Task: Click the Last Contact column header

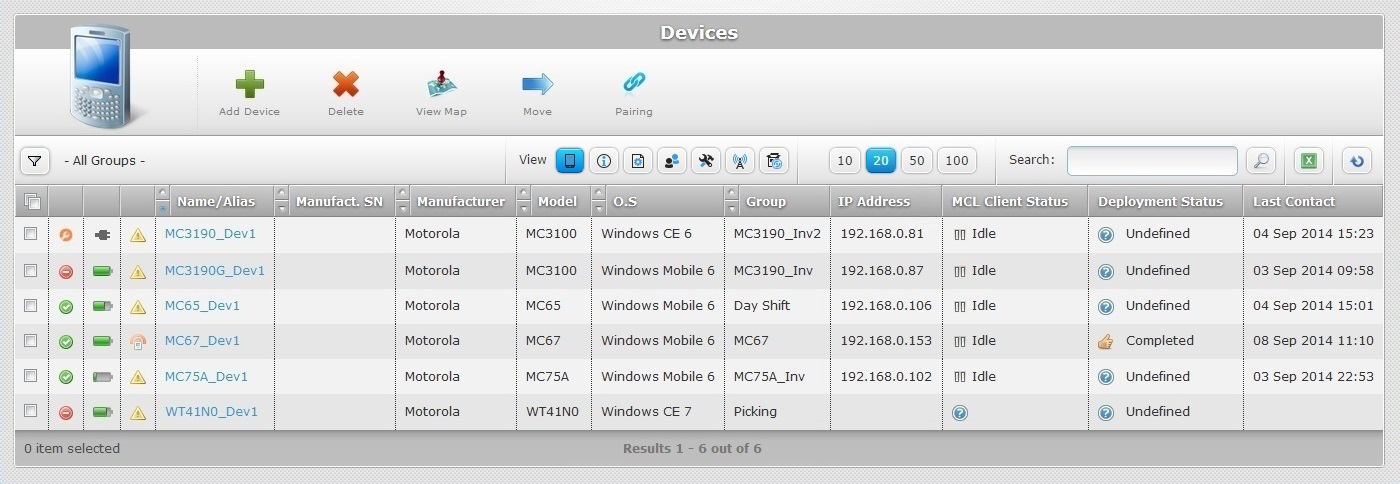Action: [1294, 202]
